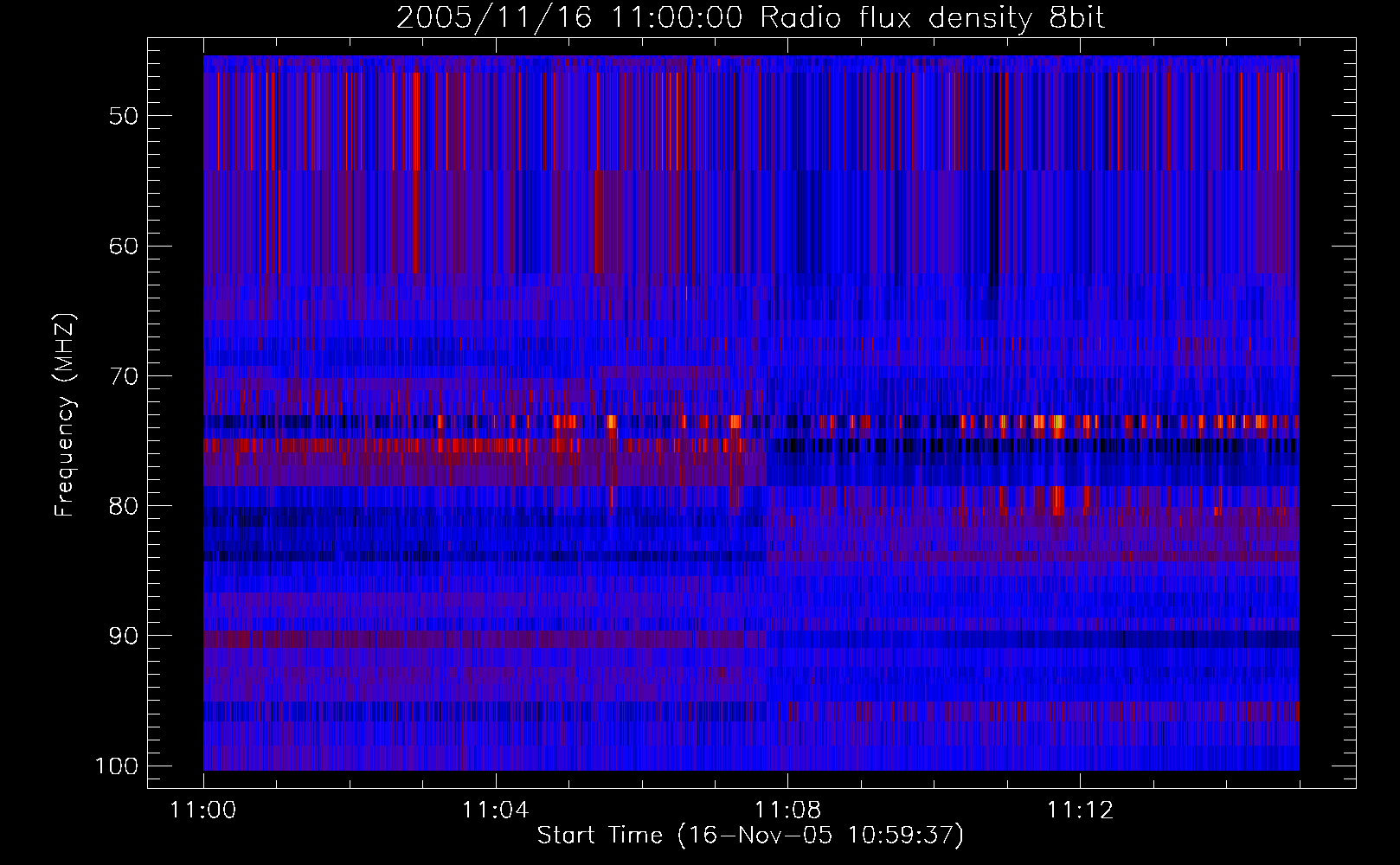Image resolution: width=1400 pixels, height=865 pixels.
Task: Select the 100 frequency tick label
Action: tap(116, 766)
